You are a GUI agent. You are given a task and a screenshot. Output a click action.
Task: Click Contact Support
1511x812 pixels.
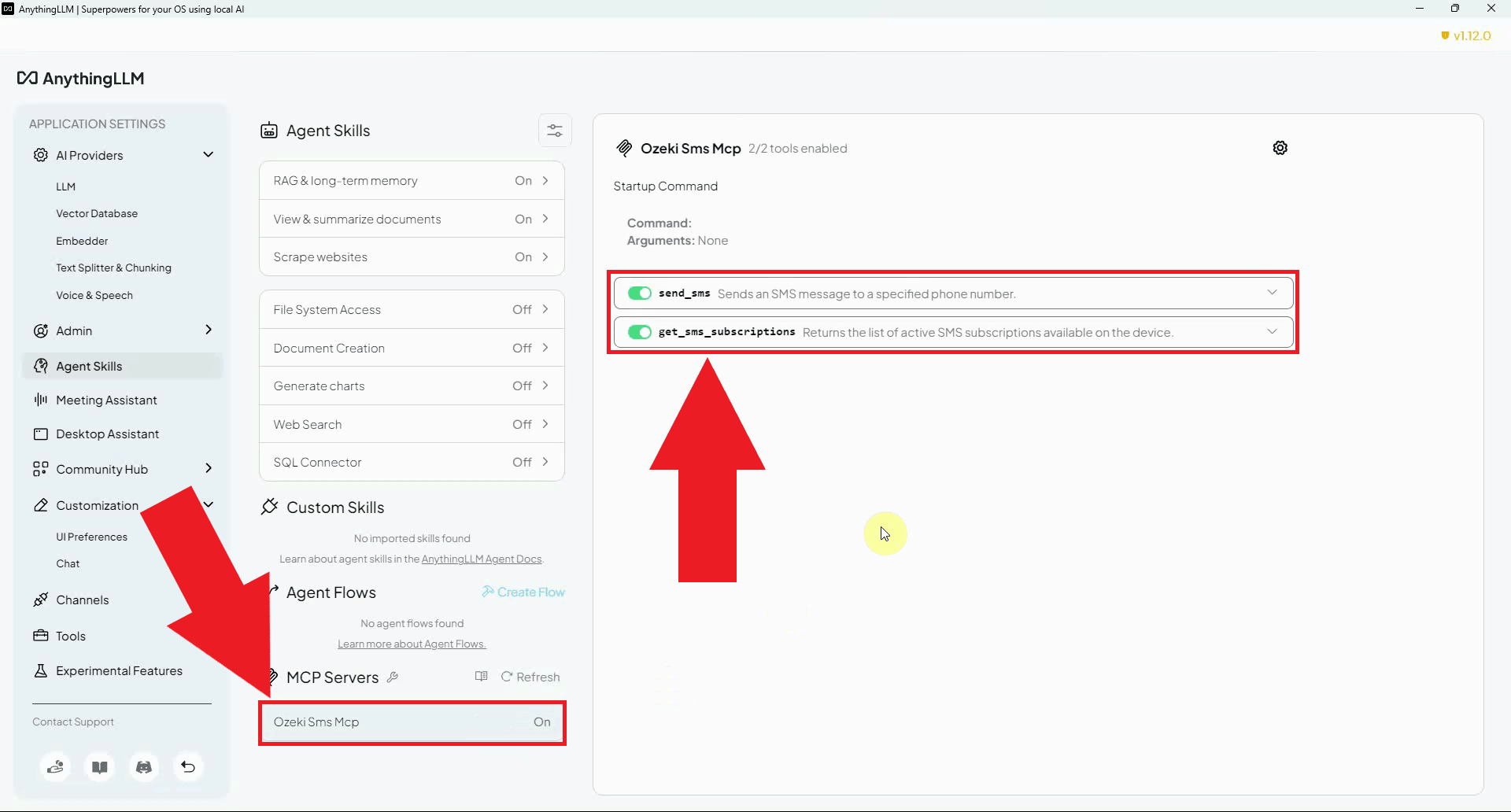tap(73, 722)
